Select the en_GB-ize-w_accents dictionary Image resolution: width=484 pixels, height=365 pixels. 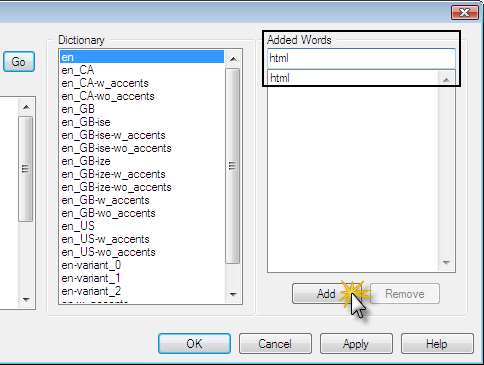point(142,174)
